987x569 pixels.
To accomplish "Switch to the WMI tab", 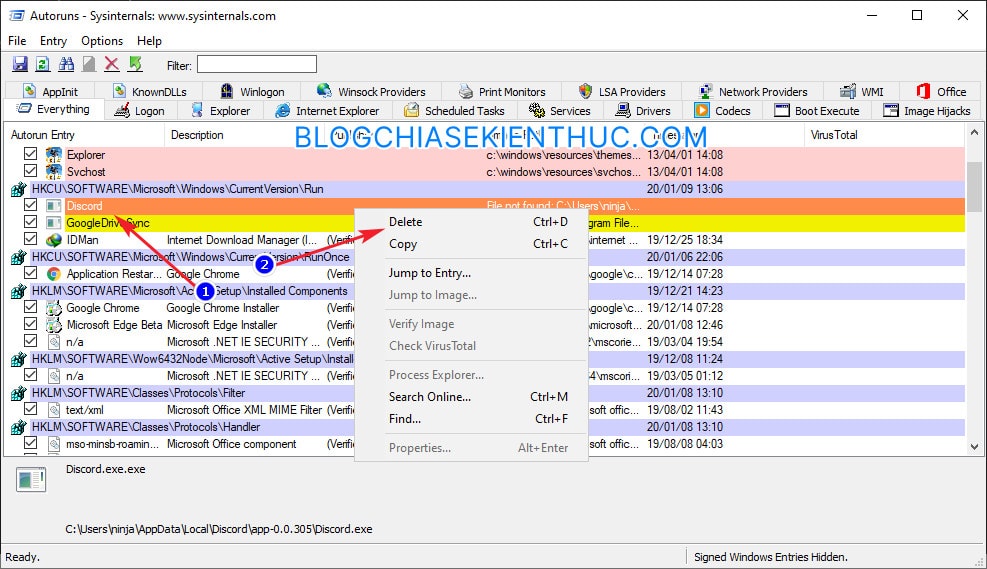I will click(862, 92).
